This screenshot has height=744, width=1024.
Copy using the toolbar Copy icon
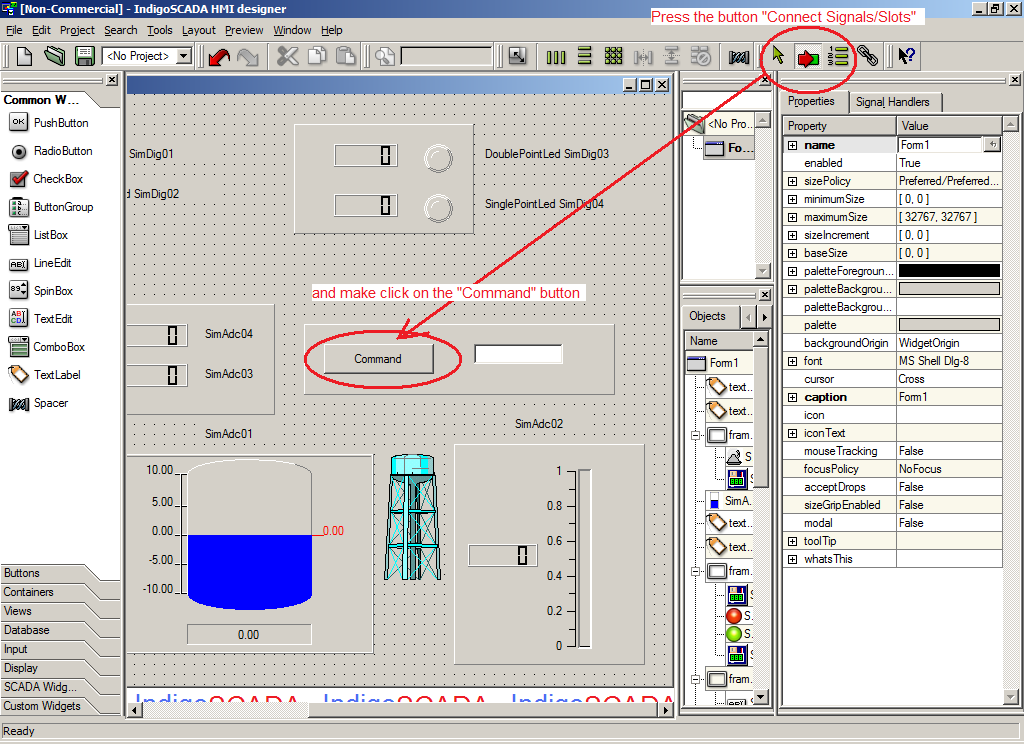317,57
